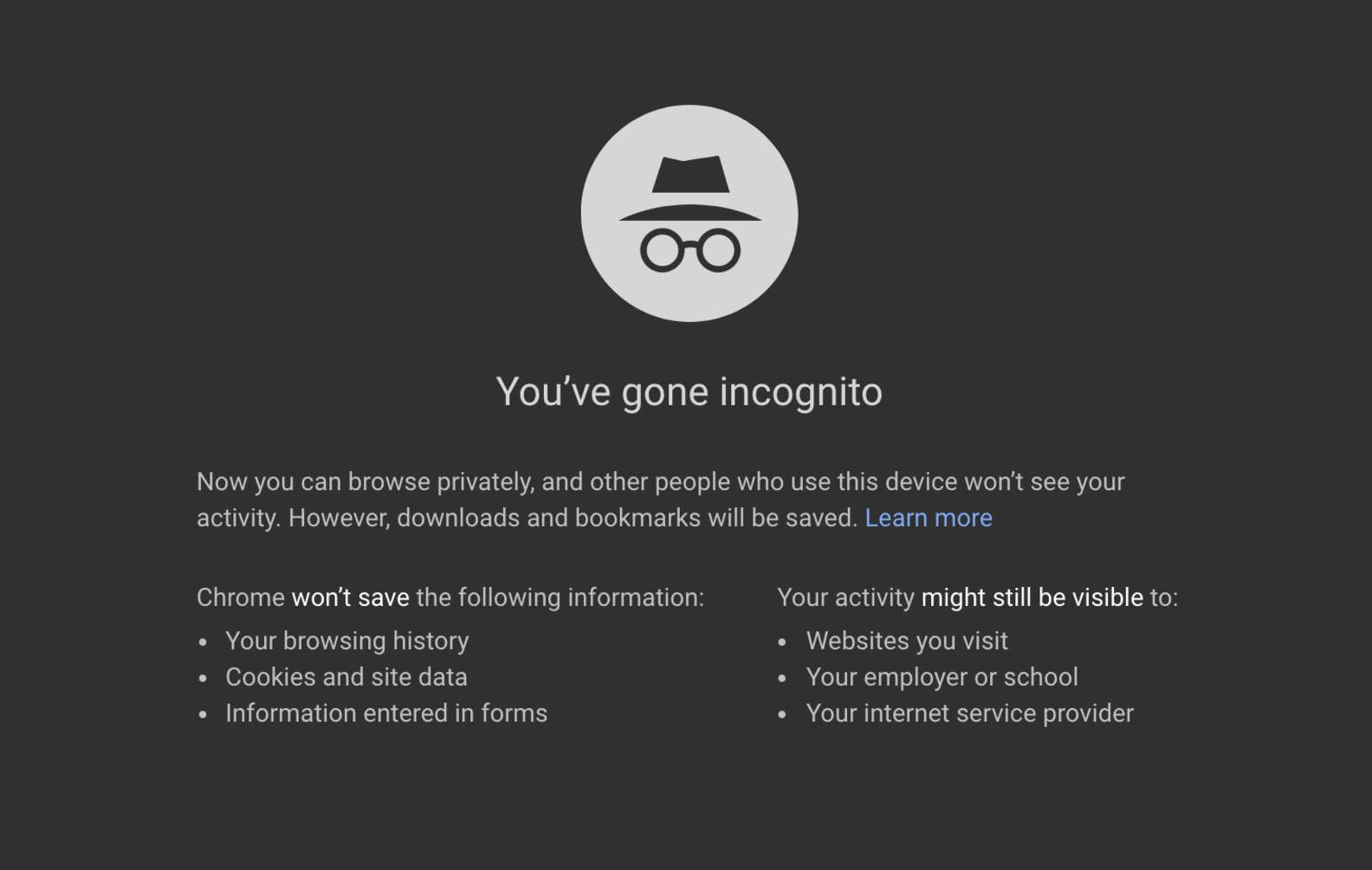
Task: Click the bullet beside Information entered in forms
Action: [204, 714]
